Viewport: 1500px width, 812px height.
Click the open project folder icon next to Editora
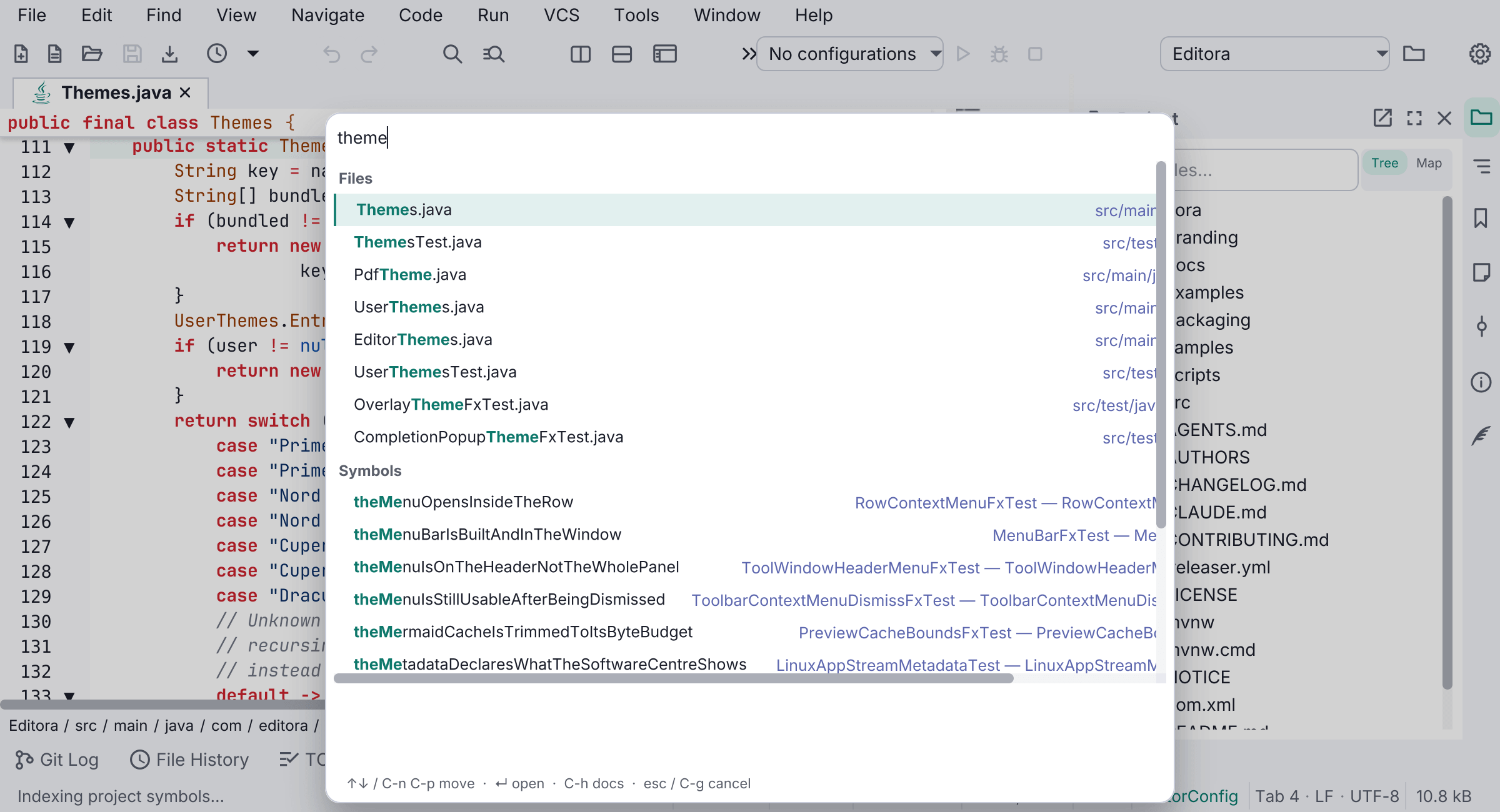click(x=1414, y=54)
